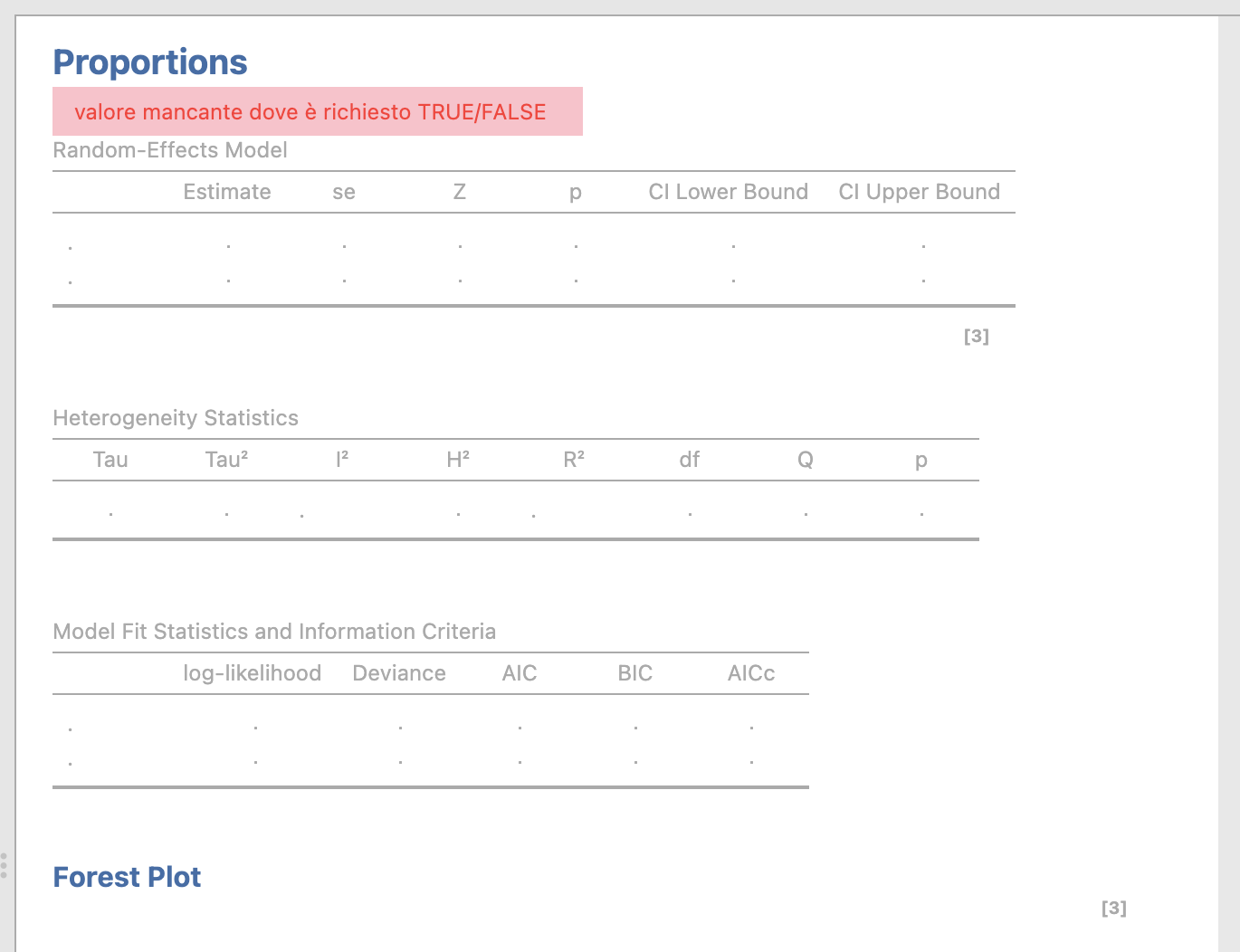The height and width of the screenshot is (952, 1240).
Task: Open reference [3] beside Forest Plot
Action: [1113, 909]
